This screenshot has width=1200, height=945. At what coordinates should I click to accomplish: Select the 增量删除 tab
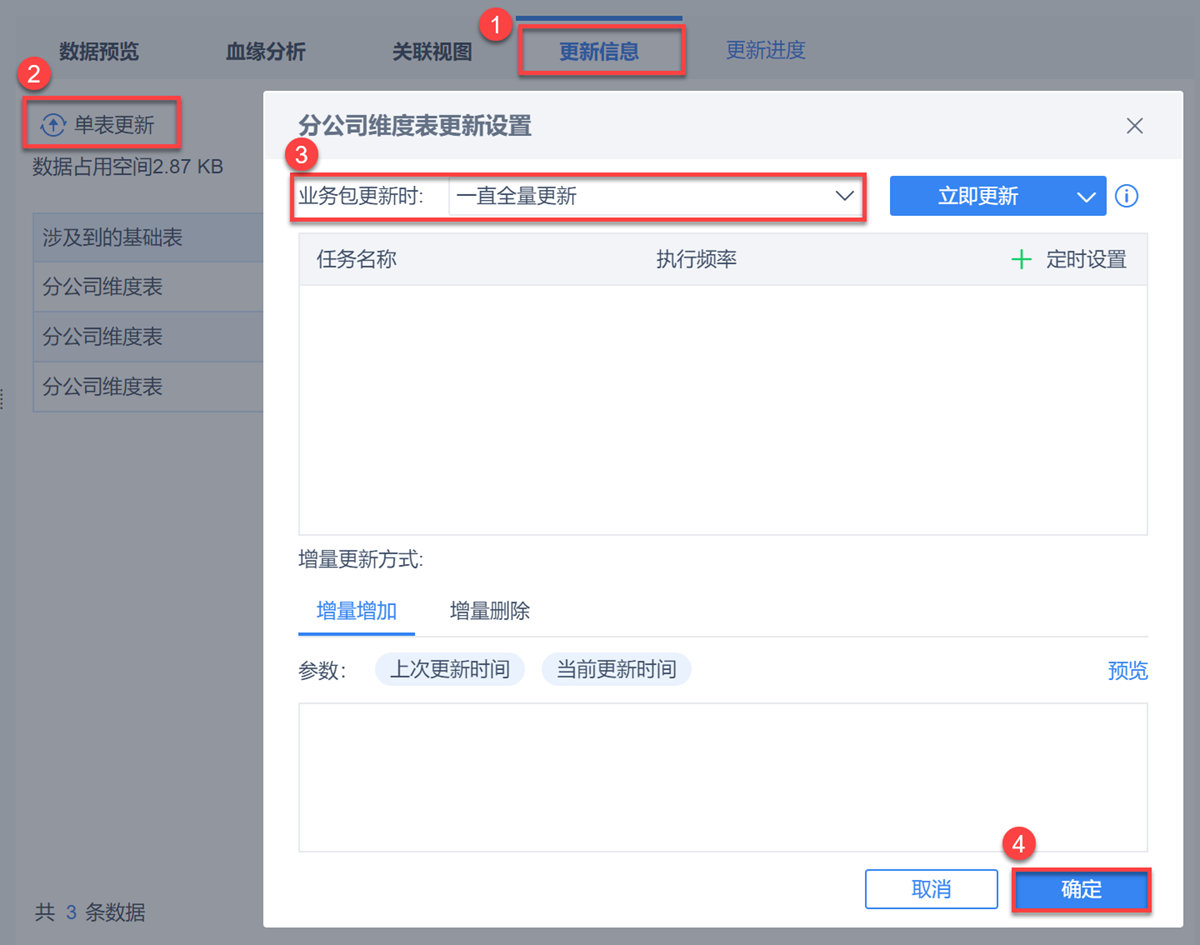click(x=490, y=611)
